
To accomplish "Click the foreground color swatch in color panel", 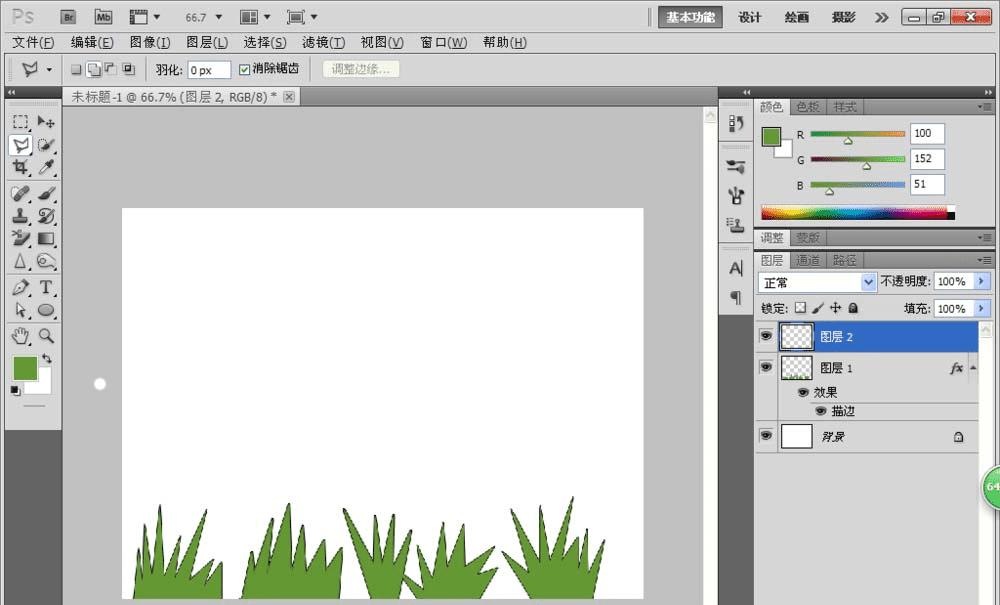I will click(771, 137).
